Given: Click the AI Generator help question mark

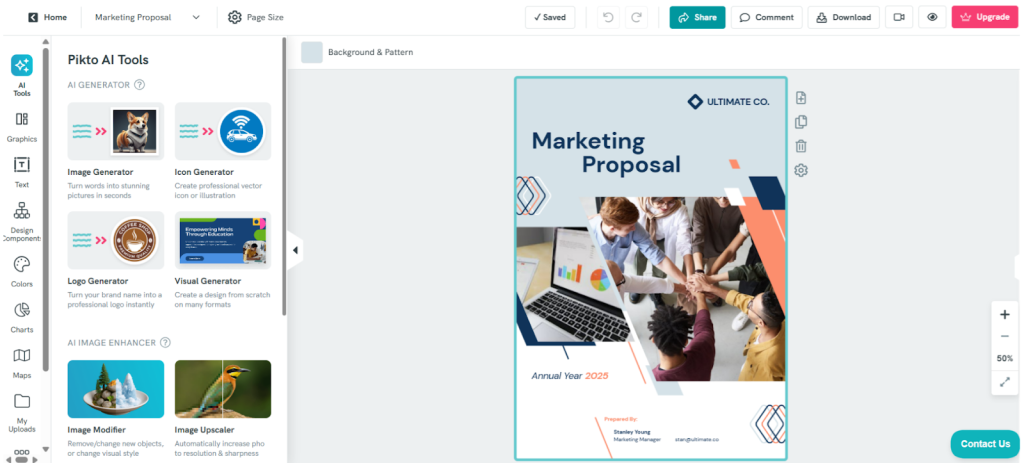Looking at the screenshot, I should (x=139, y=85).
